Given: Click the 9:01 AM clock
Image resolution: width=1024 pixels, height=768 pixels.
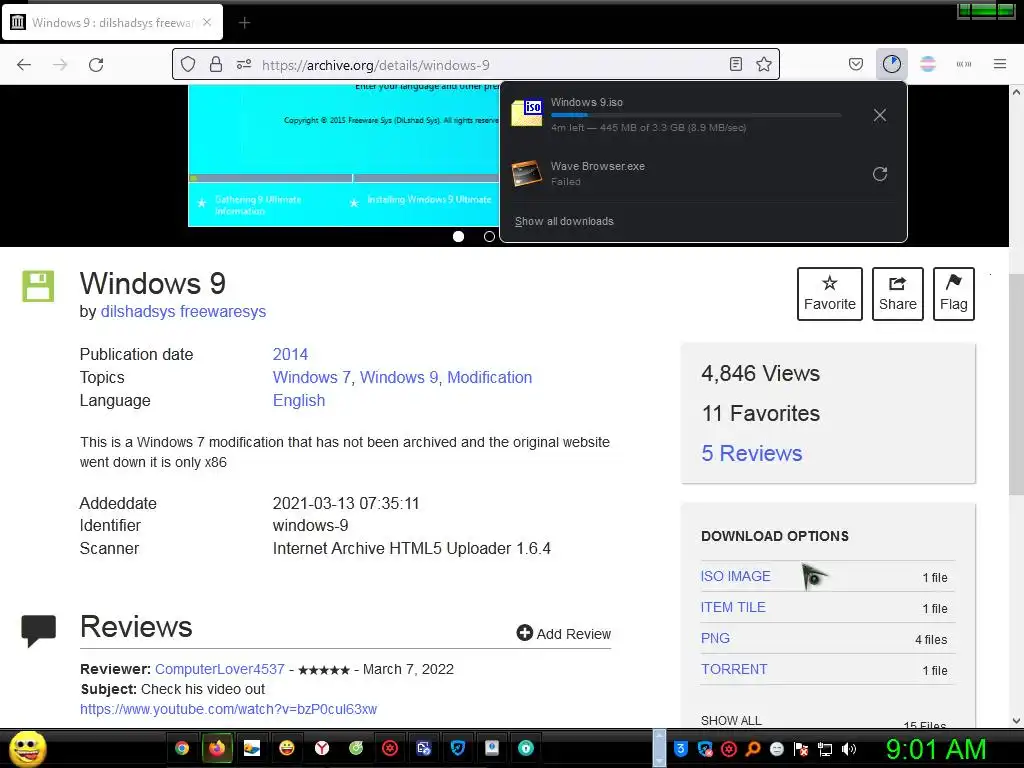Looking at the screenshot, I should tap(936, 749).
